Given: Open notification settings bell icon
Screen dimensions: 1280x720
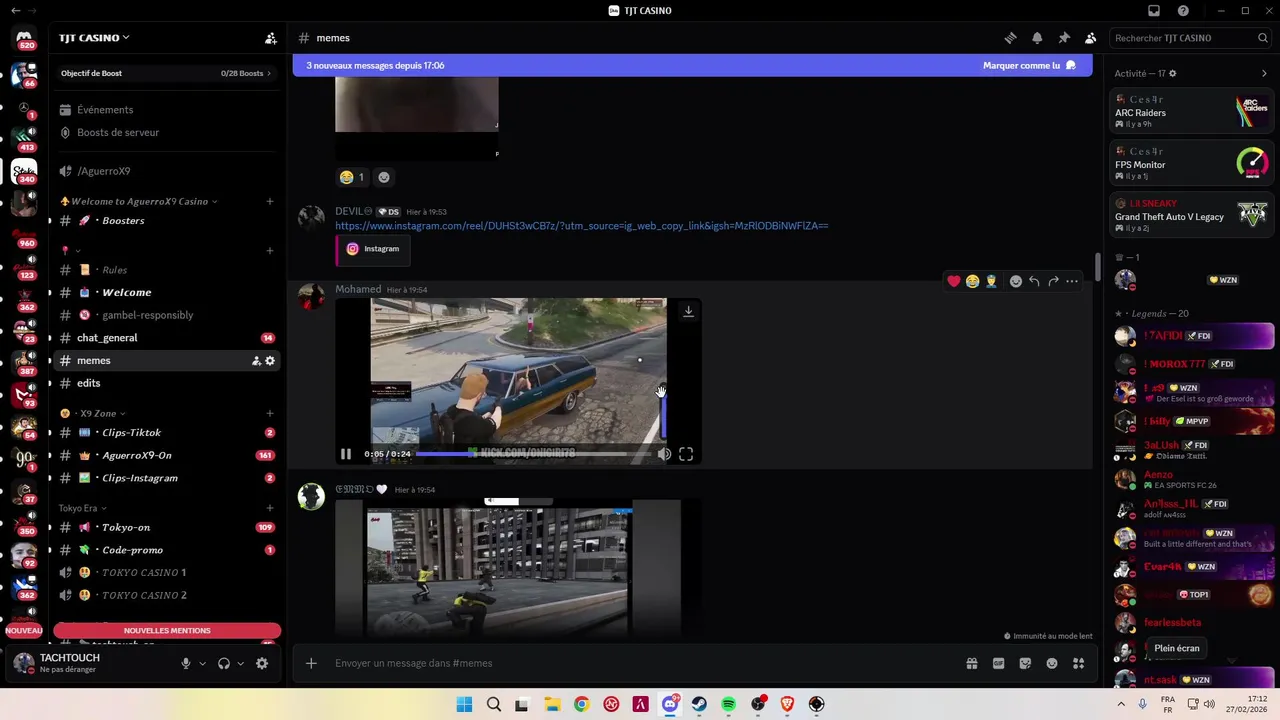Looking at the screenshot, I should (1037, 38).
